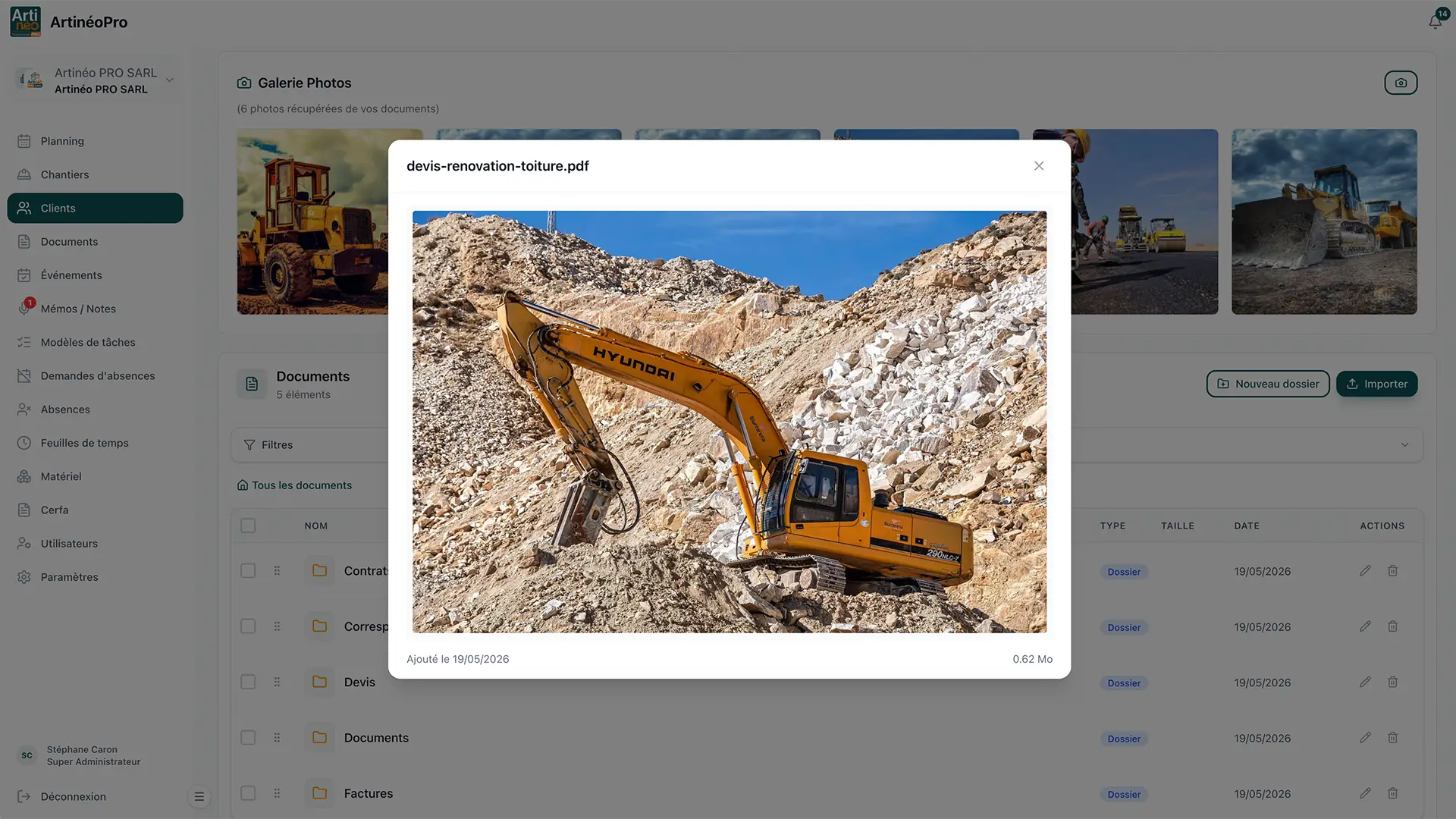
Task: Open Cerfa in the sidebar
Action: point(95,510)
